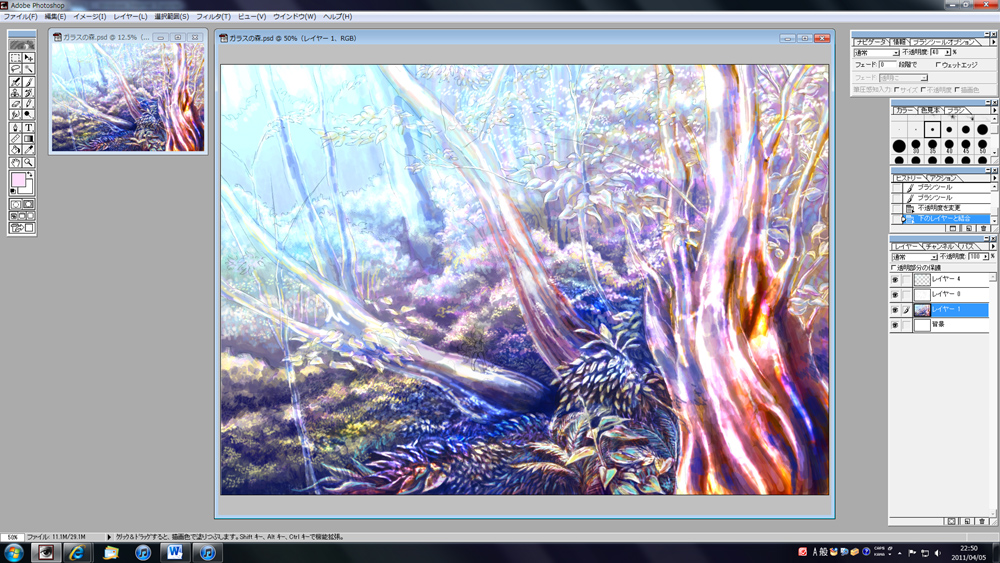Create new layer from Layers panel bottom
1000x563 pixels.
[967, 522]
